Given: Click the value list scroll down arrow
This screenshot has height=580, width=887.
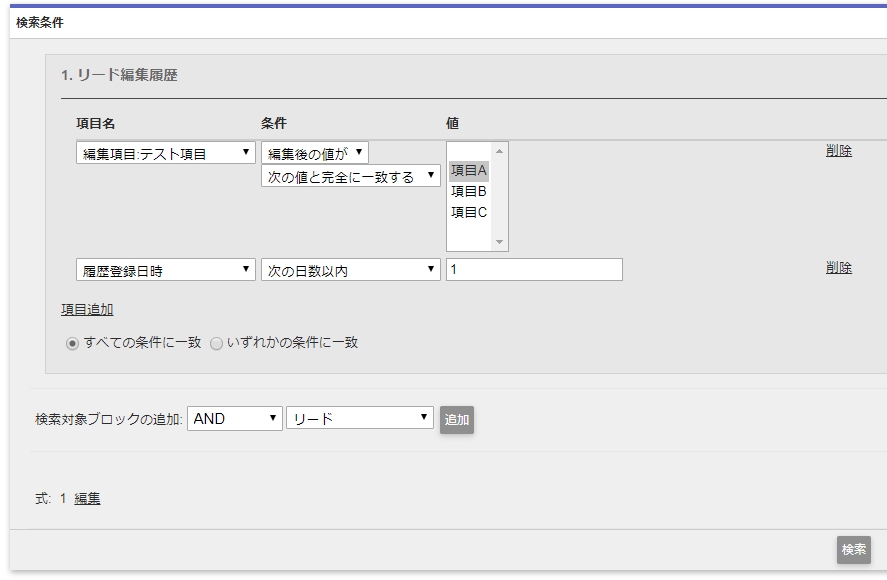Looking at the screenshot, I should click(499, 242).
